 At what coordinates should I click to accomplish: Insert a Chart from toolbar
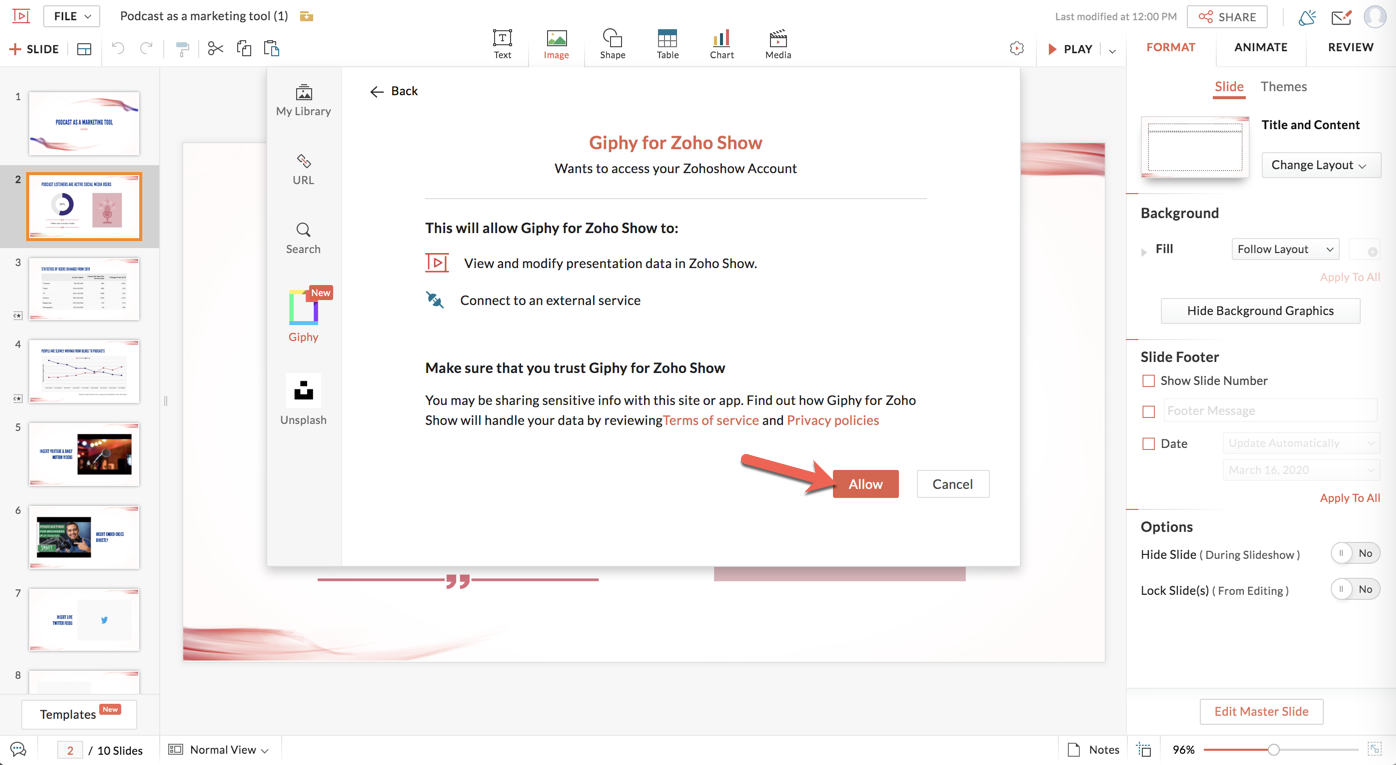click(x=721, y=44)
